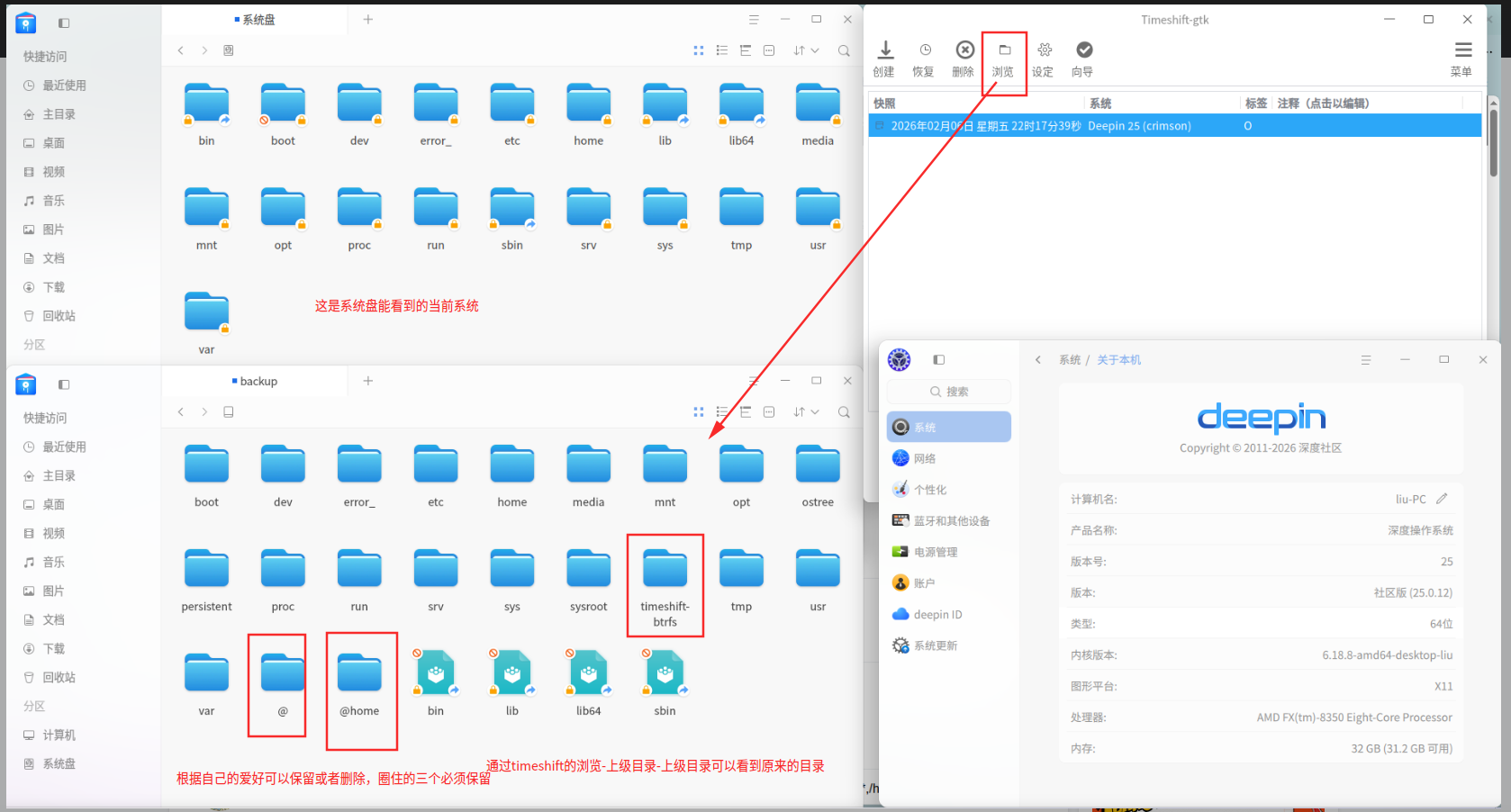Switch 系统盘 window to icon view
The height and width of the screenshot is (812, 1511).
[699, 50]
